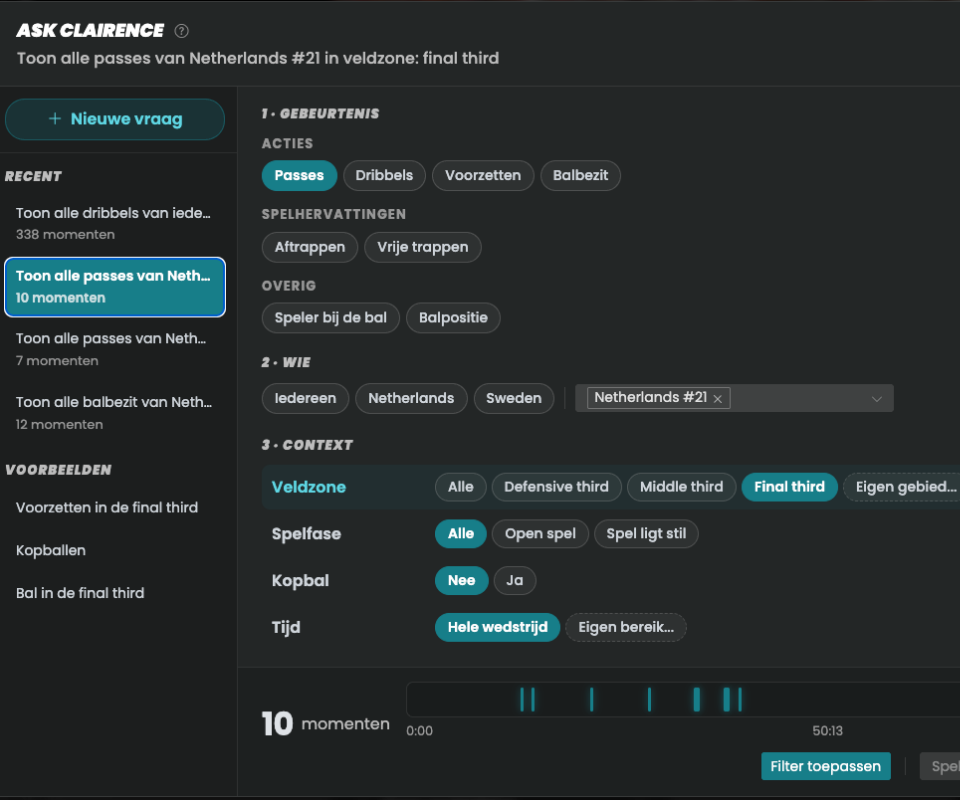Set Veldzone to Middle third
The height and width of the screenshot is (800, 960).
[681, 487]
